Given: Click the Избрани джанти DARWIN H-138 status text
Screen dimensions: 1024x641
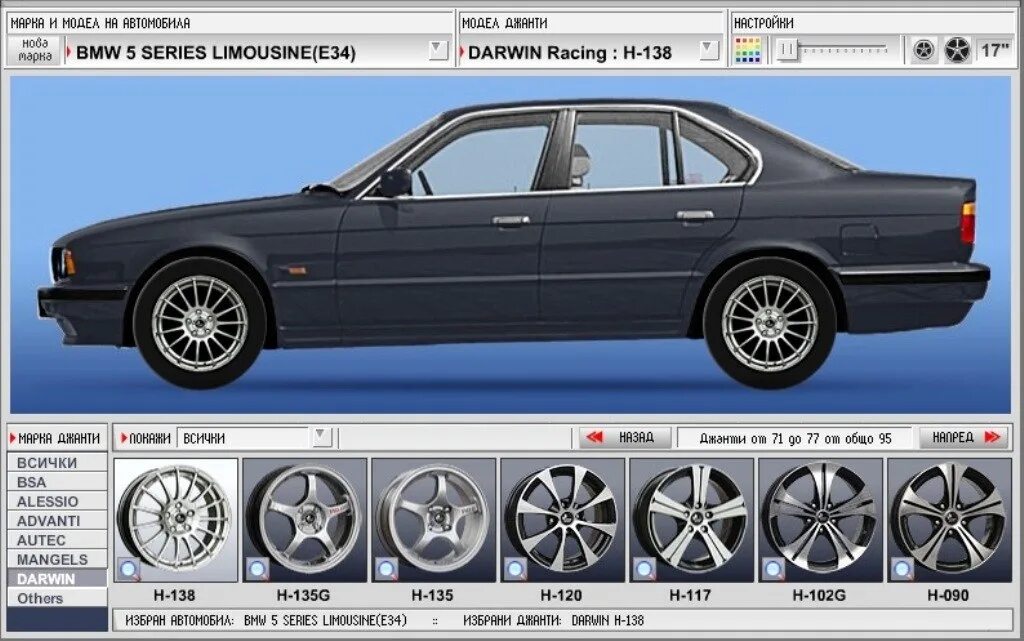Looking at the screenshot, I should 554,620.
